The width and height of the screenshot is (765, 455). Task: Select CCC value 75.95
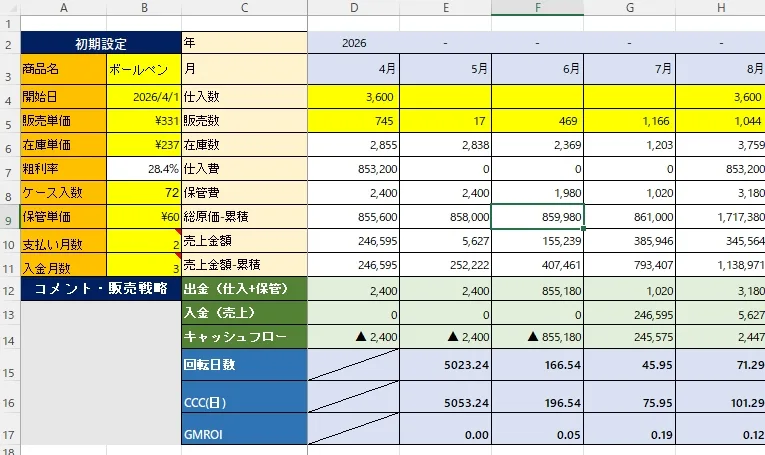click(x=629, y=397)
